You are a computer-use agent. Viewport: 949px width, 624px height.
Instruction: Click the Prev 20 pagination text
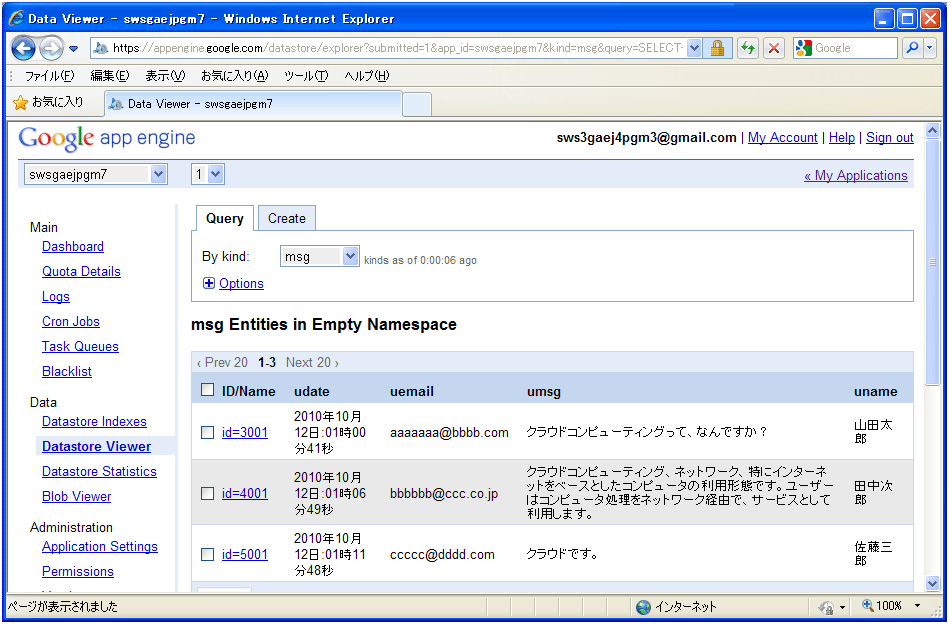pyautogui.click(x=222, y=363)
